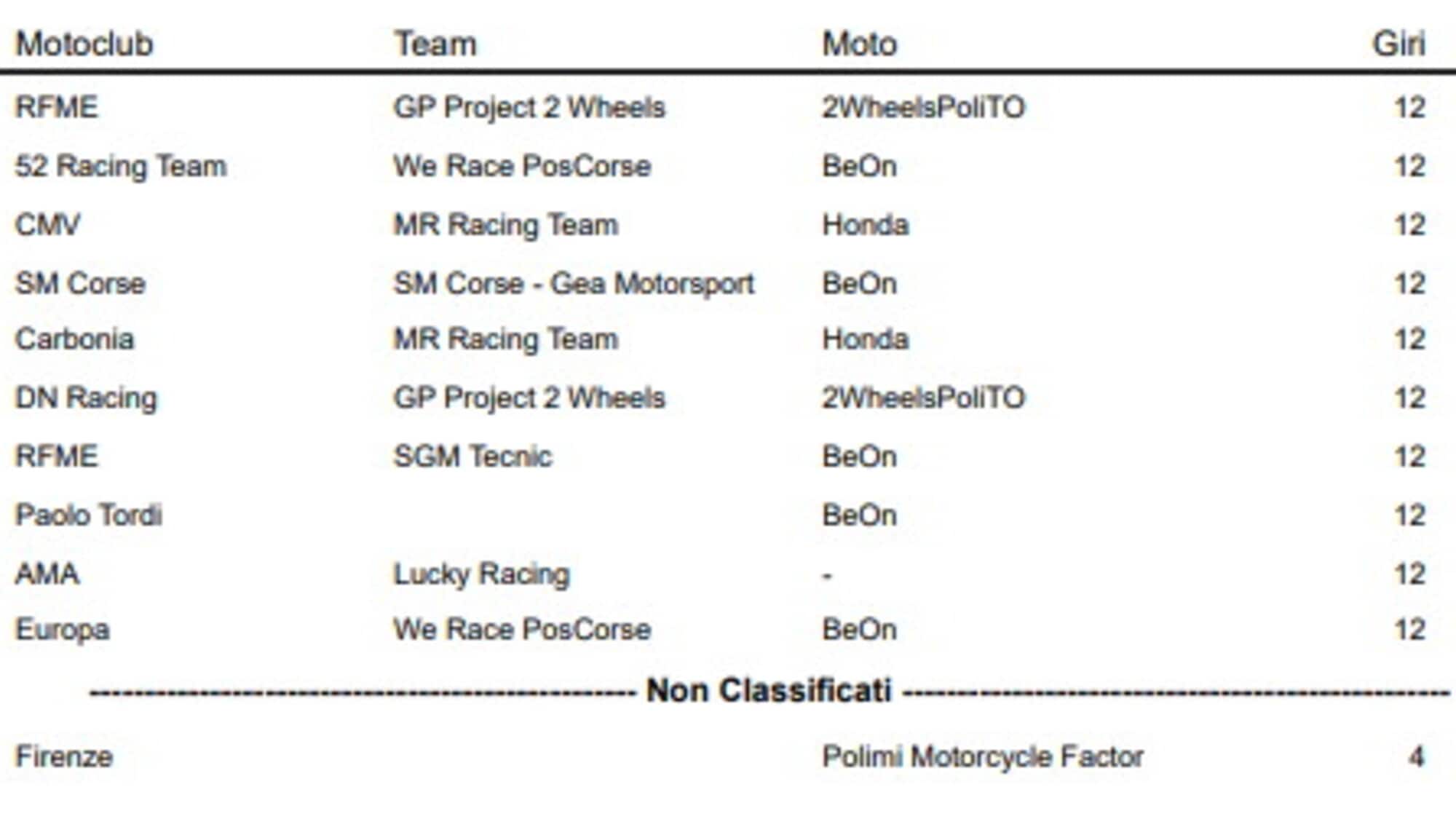Screen dimensions: 1456x819
Task: Click the Honda cell in CMV row
Action: point(866,224)
